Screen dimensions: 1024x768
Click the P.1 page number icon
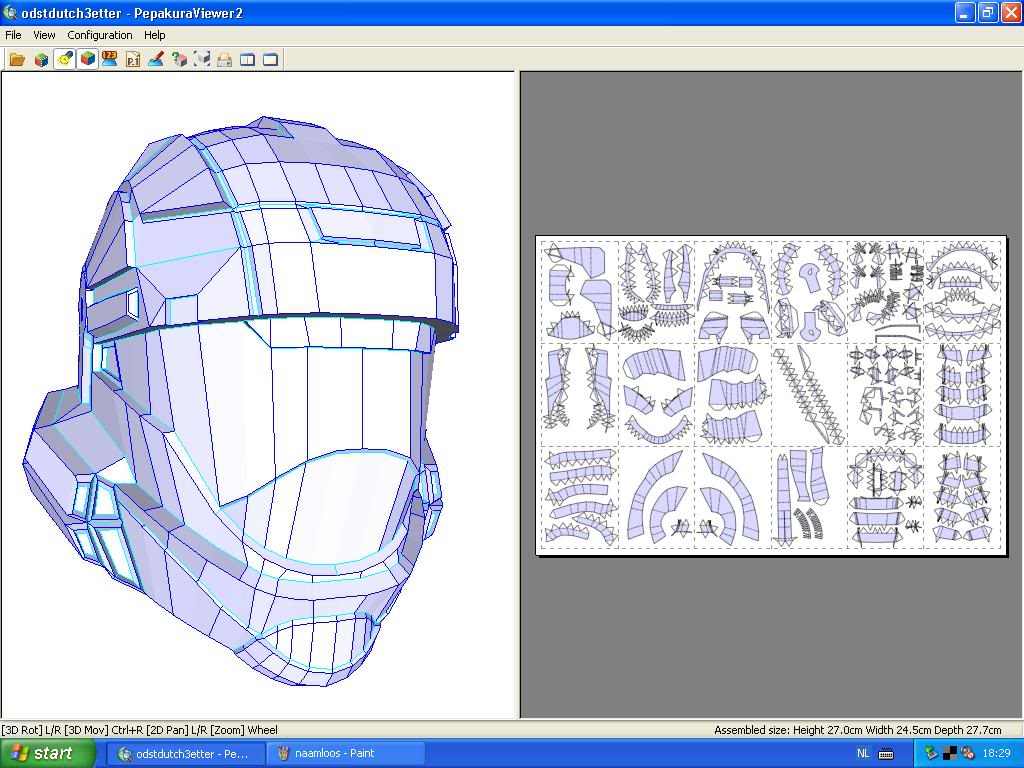pos(133,60)
